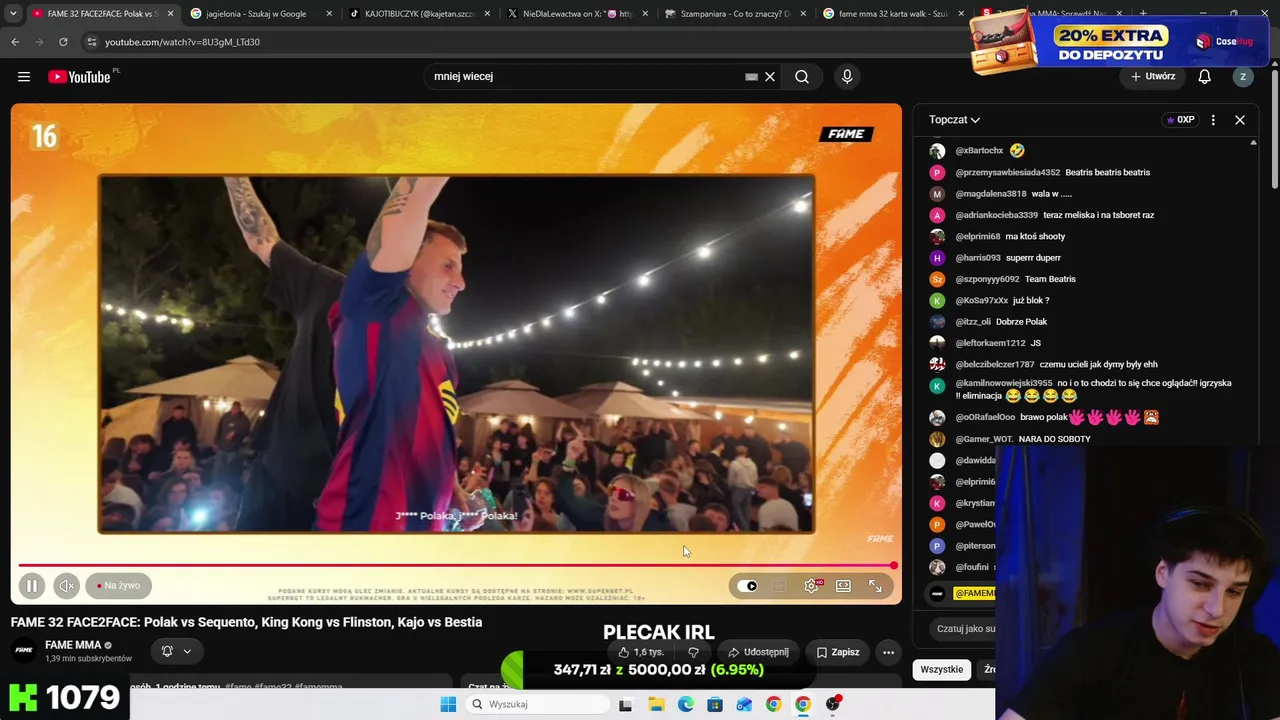Open @xBartochx chat avatar

point(937,151)
